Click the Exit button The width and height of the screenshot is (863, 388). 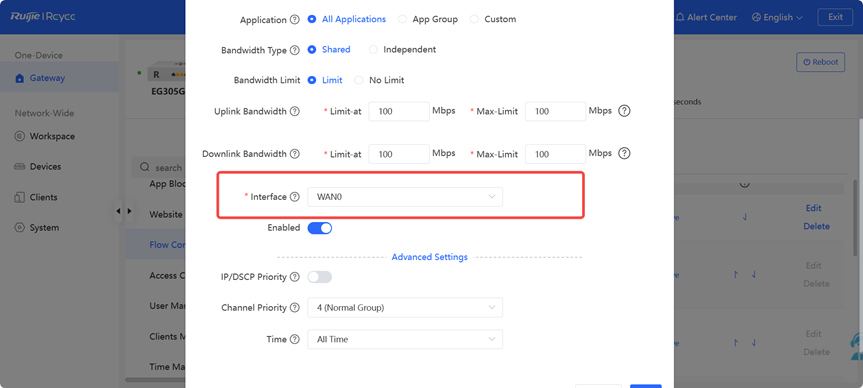[835, 17]
